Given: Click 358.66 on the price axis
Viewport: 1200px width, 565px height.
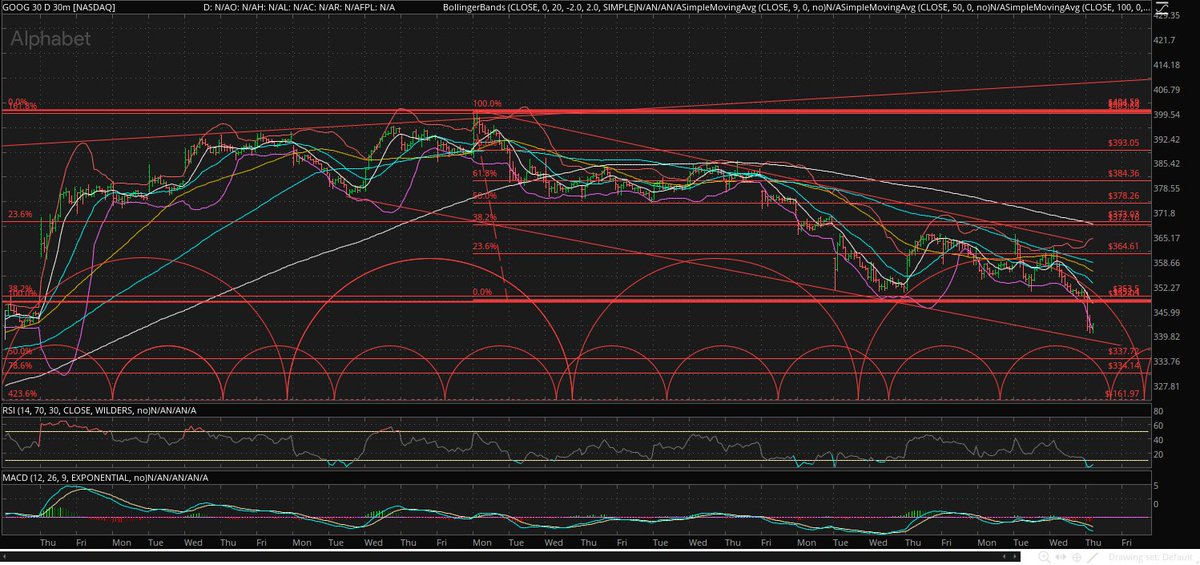Looking at the screenshot, I should (x=1168, y=263).
